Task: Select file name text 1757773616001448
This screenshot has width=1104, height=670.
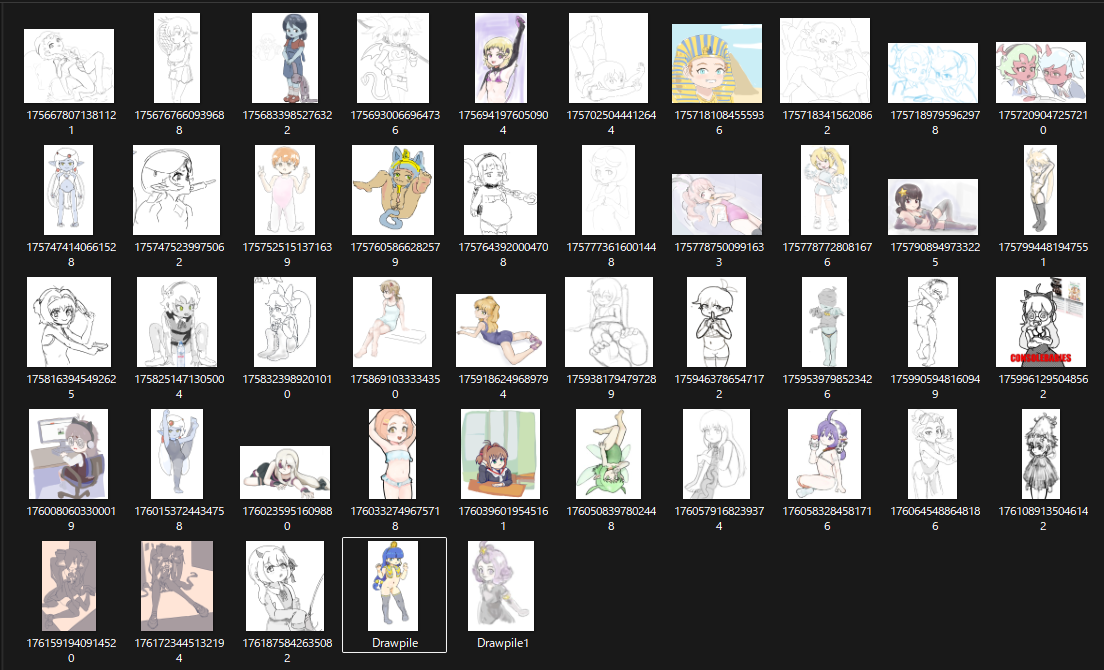Action: [611, 254]
